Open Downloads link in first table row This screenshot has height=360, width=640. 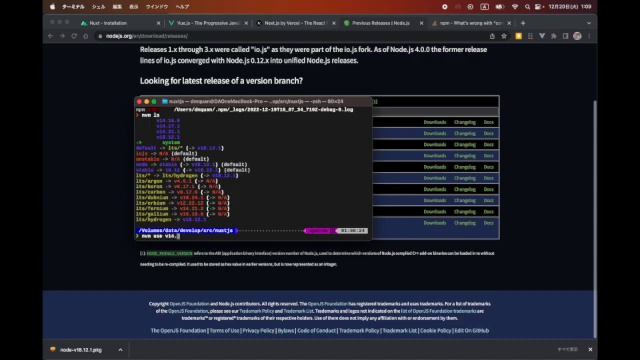pos(435,122)
